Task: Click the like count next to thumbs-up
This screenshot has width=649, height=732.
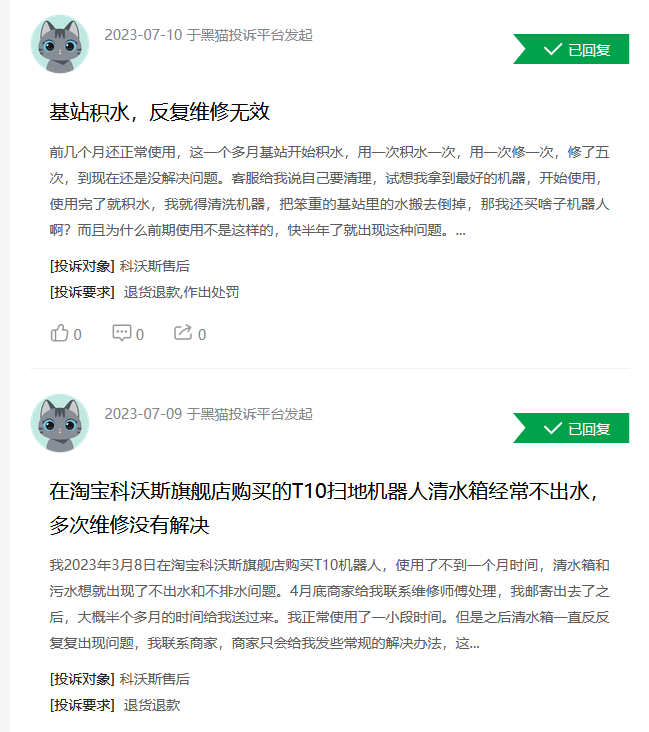Action: (x=78, y=335)
